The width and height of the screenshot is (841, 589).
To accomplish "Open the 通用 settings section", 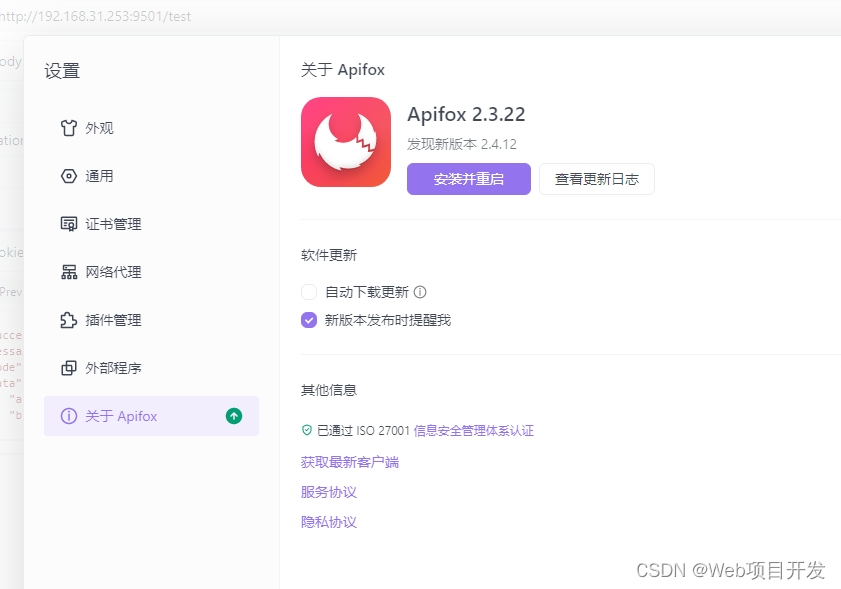I will 151,176.
